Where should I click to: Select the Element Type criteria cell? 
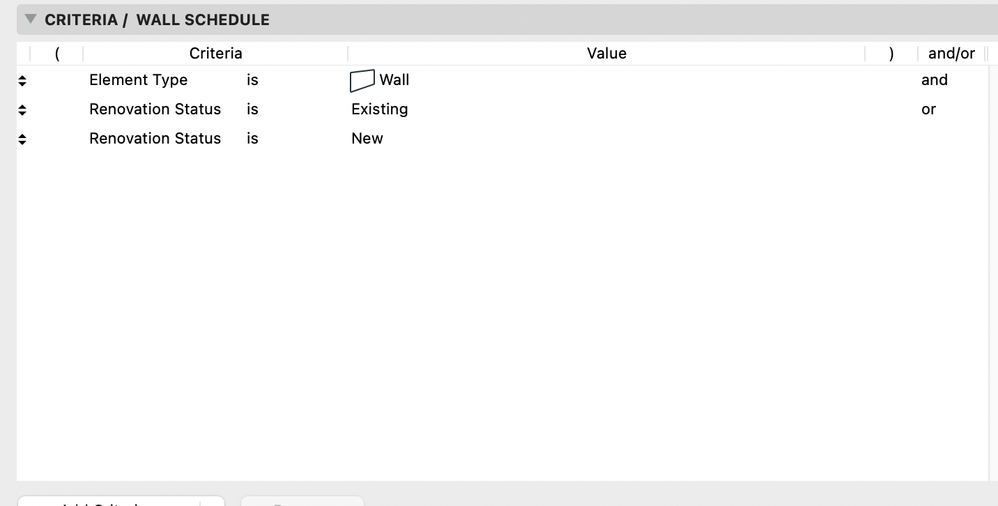pyautogui.click(x=138, y=80)
